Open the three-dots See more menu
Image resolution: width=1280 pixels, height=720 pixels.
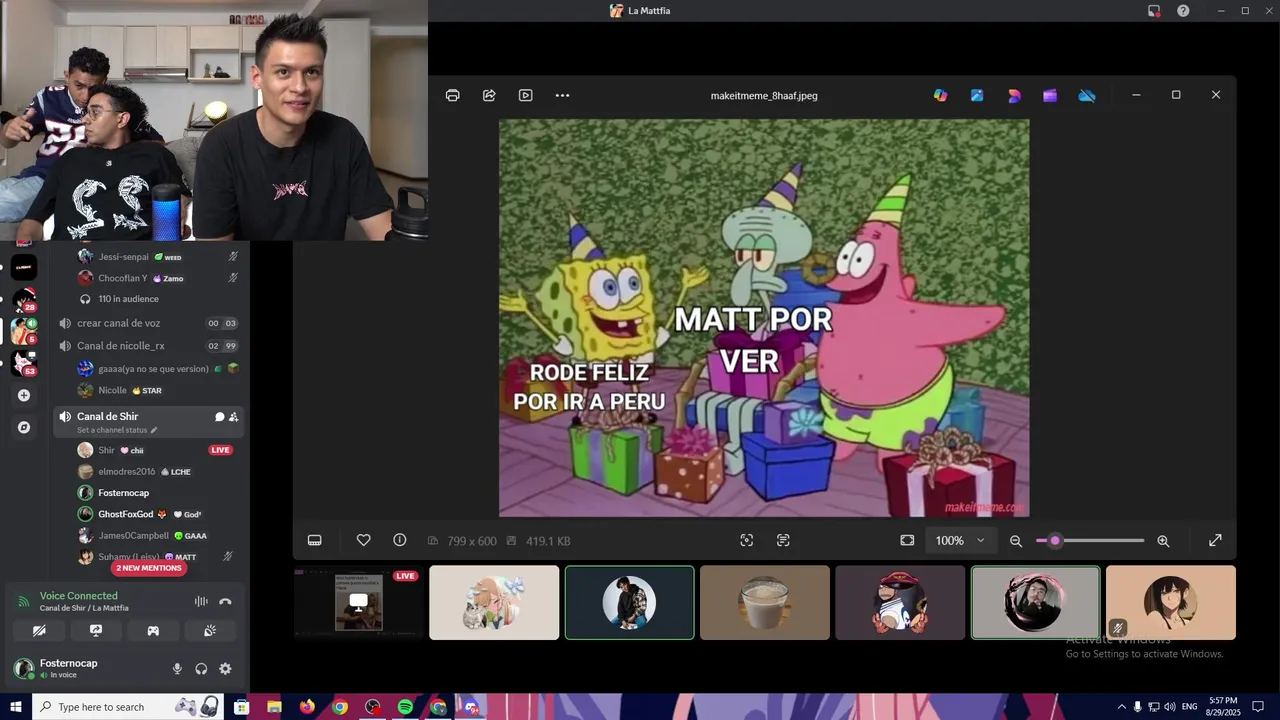click(x=562, y=95)
